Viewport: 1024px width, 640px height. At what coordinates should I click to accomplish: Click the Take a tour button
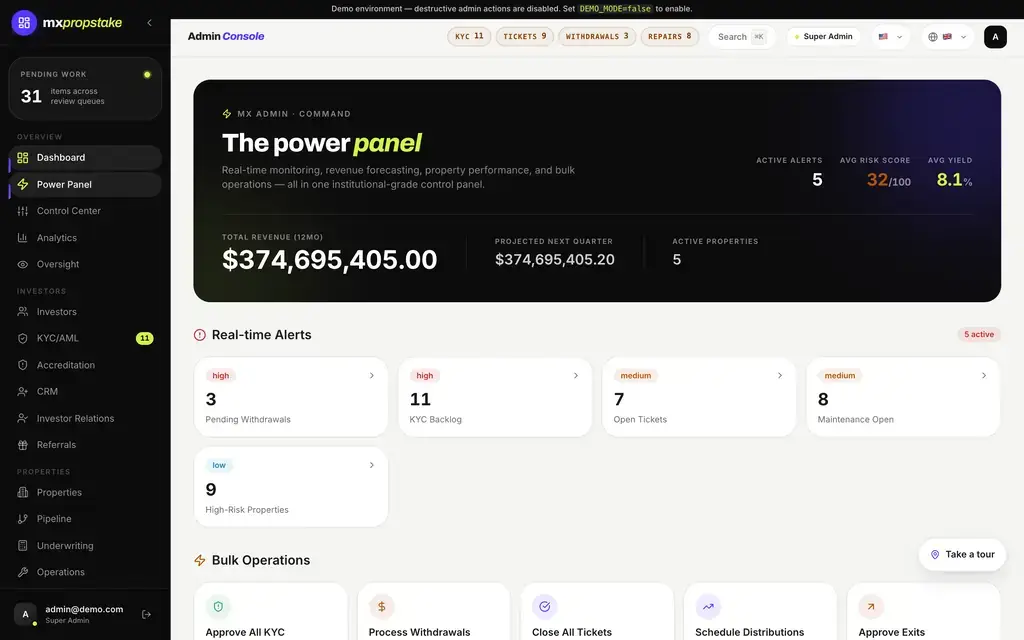962,554
